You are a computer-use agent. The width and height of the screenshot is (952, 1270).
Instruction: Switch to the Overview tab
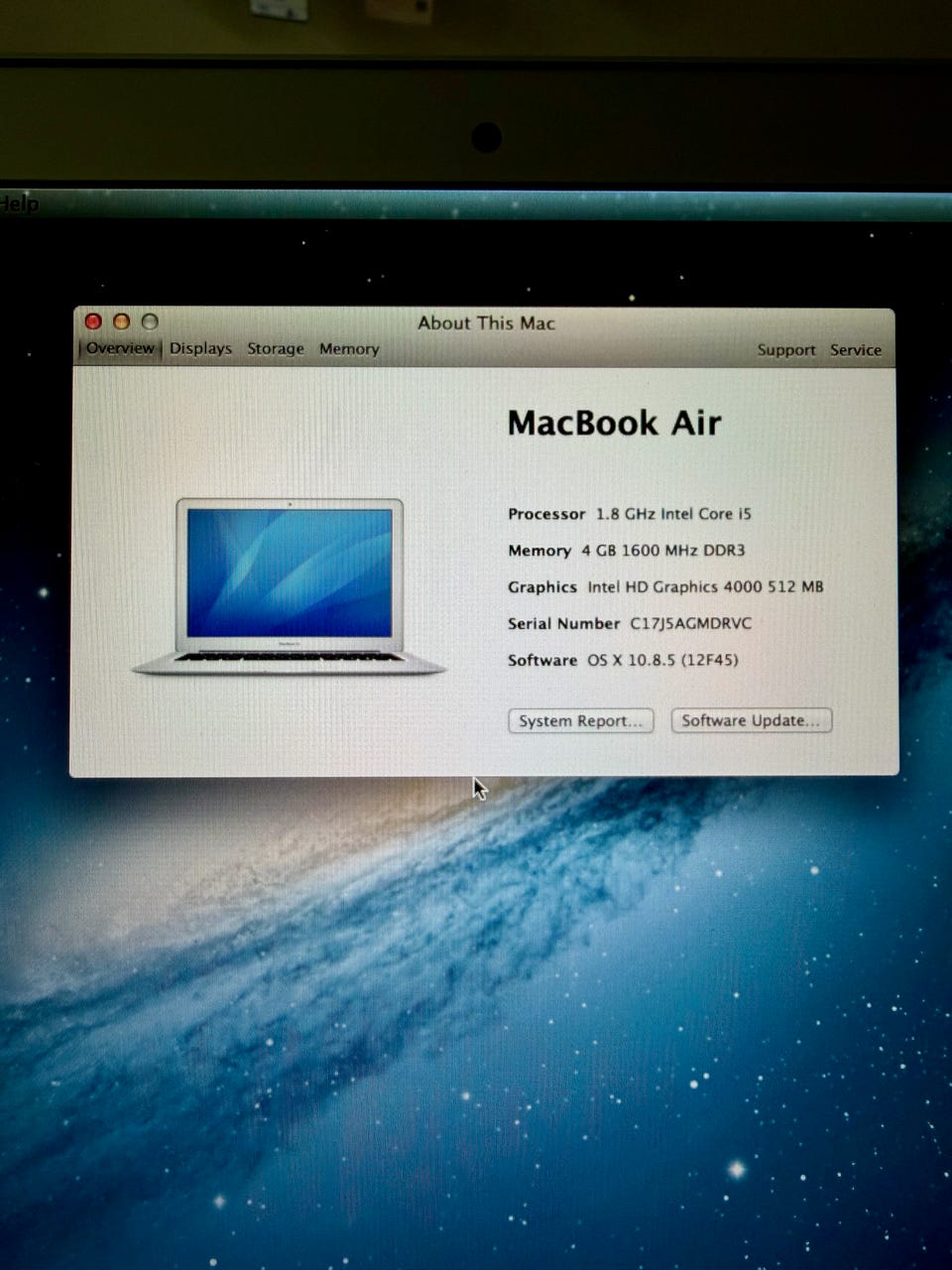pyautogui.click(x=119, y=348)
